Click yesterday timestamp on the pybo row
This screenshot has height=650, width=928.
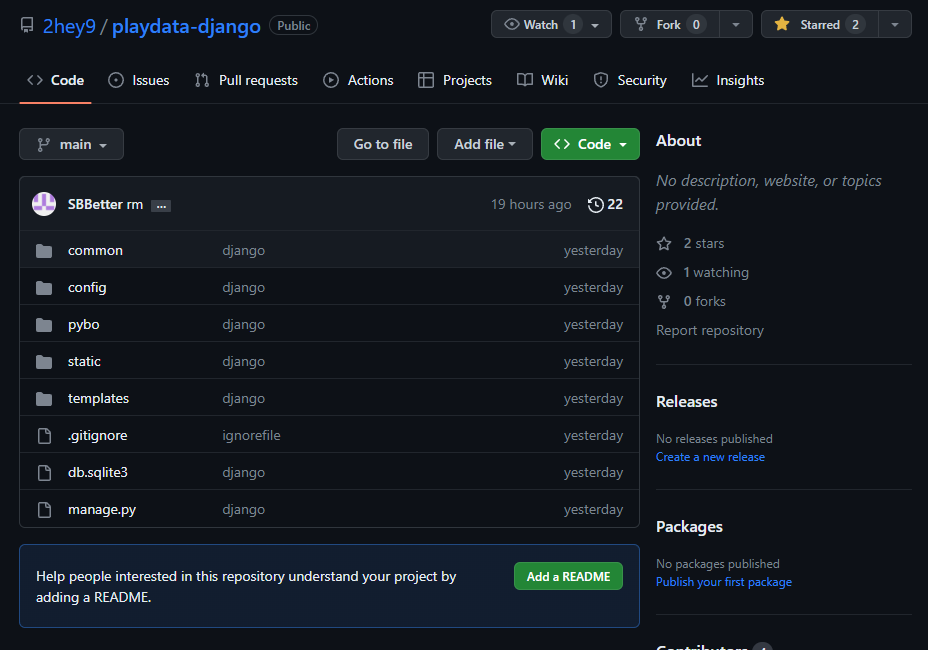[x=593, y=324]
